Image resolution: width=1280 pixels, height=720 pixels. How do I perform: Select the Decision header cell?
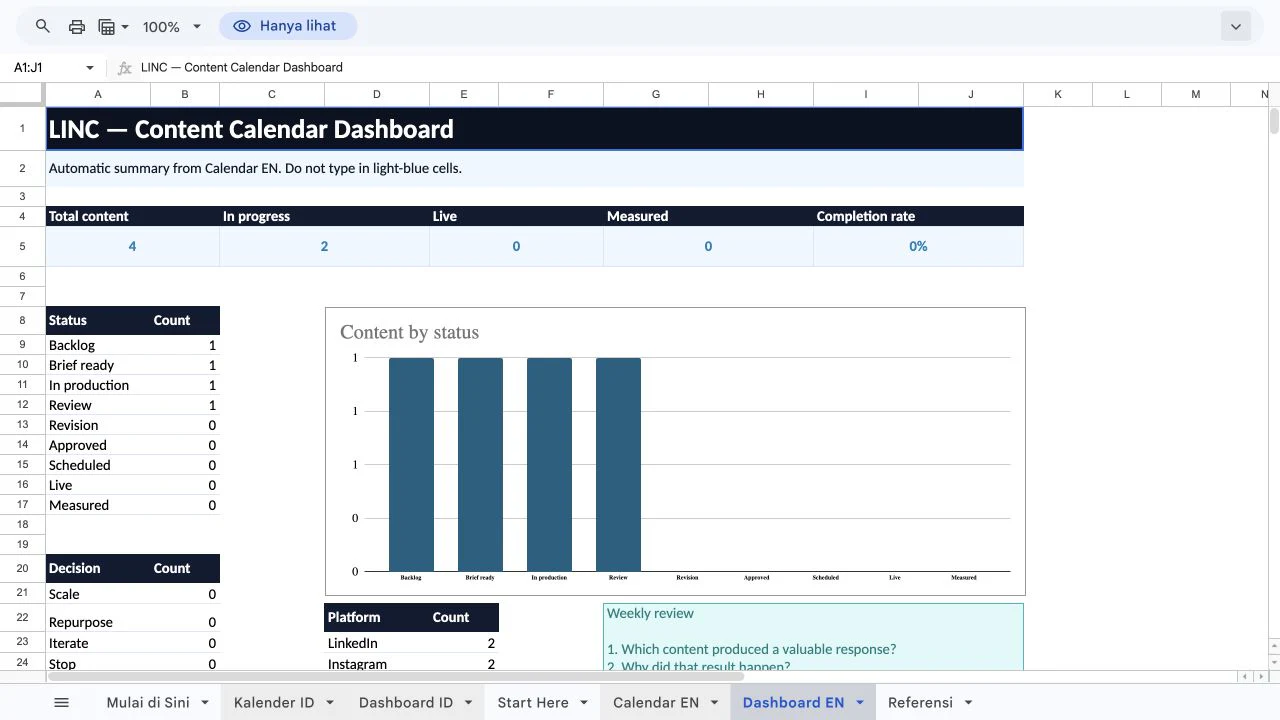(x=98, y=568)
